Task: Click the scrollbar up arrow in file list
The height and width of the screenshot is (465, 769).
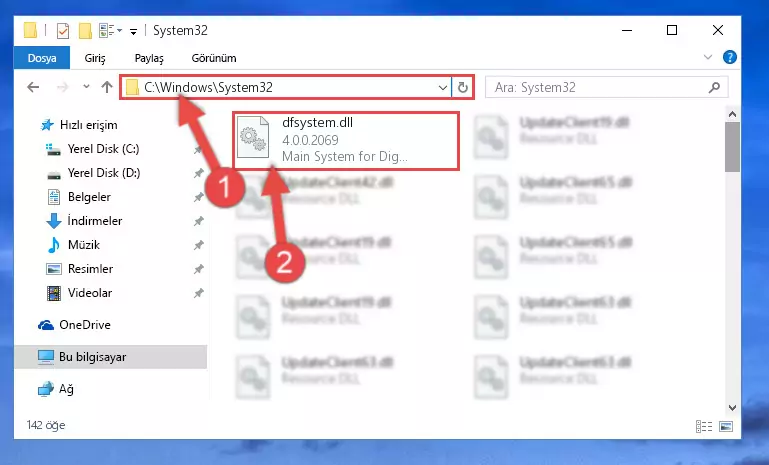Action: tap(732, 114)
